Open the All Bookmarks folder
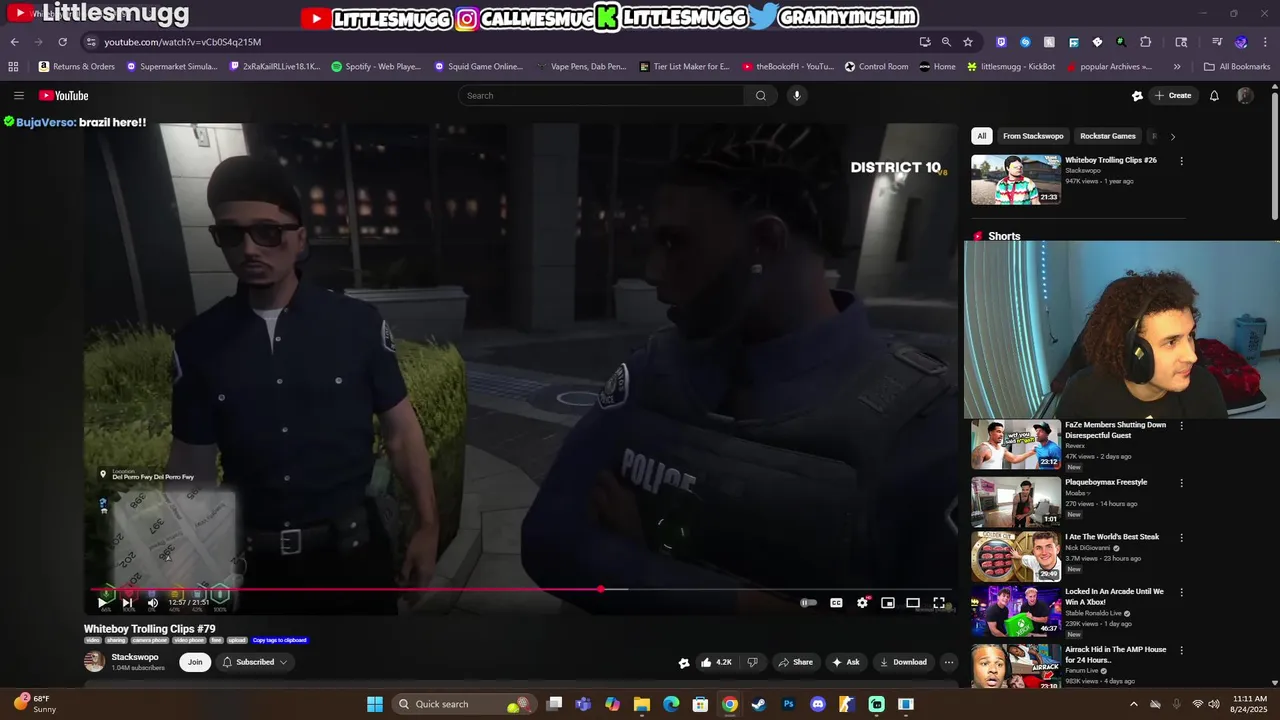The height and width of the screenshot is (720, 1280). point(1237,67)
